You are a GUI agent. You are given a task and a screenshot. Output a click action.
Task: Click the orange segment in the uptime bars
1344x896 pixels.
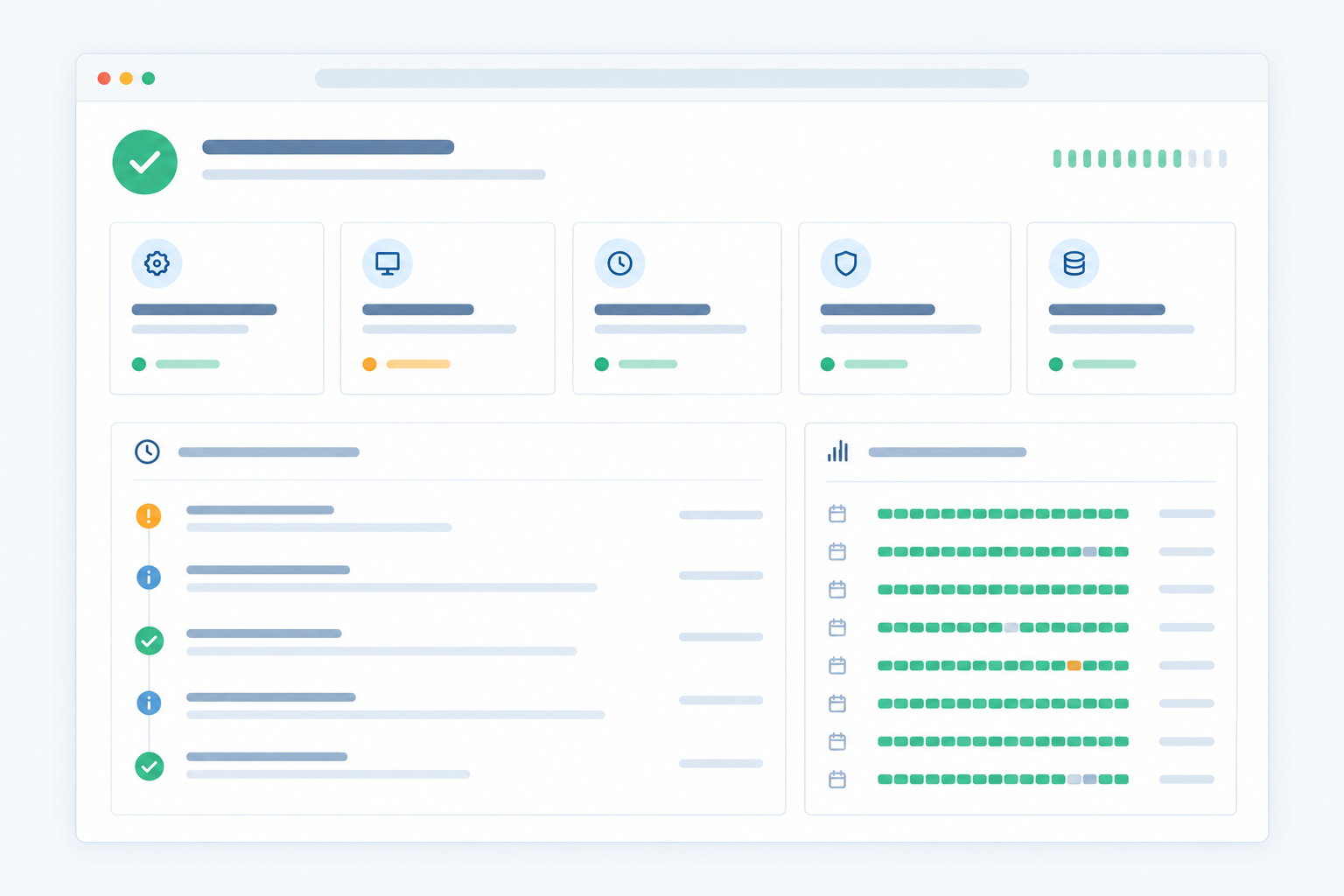pyautogui.click(x=1074, y=666)
